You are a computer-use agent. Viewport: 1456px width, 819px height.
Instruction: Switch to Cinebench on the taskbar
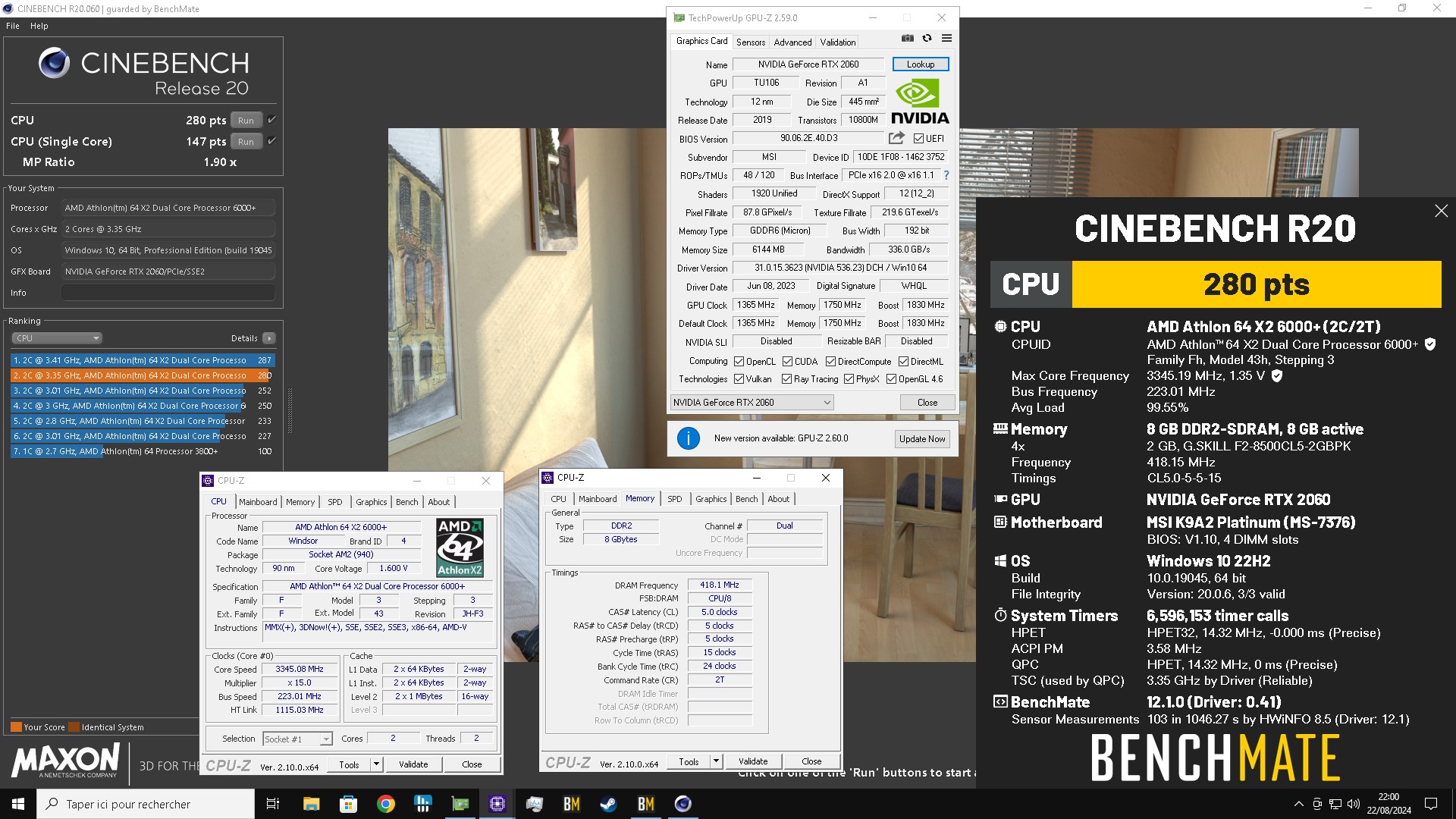[682, 804]
